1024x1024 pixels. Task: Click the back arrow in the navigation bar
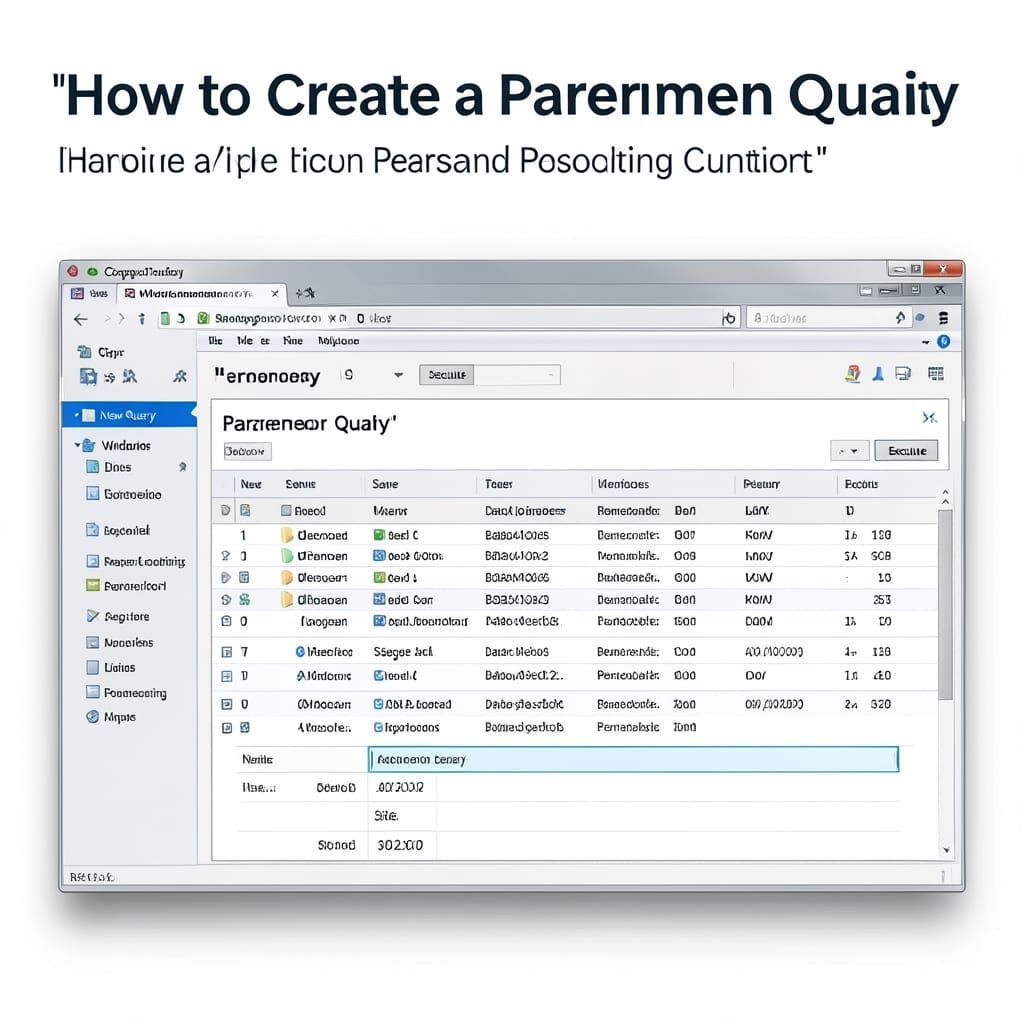pyautogui.click(x=80, y=319)
